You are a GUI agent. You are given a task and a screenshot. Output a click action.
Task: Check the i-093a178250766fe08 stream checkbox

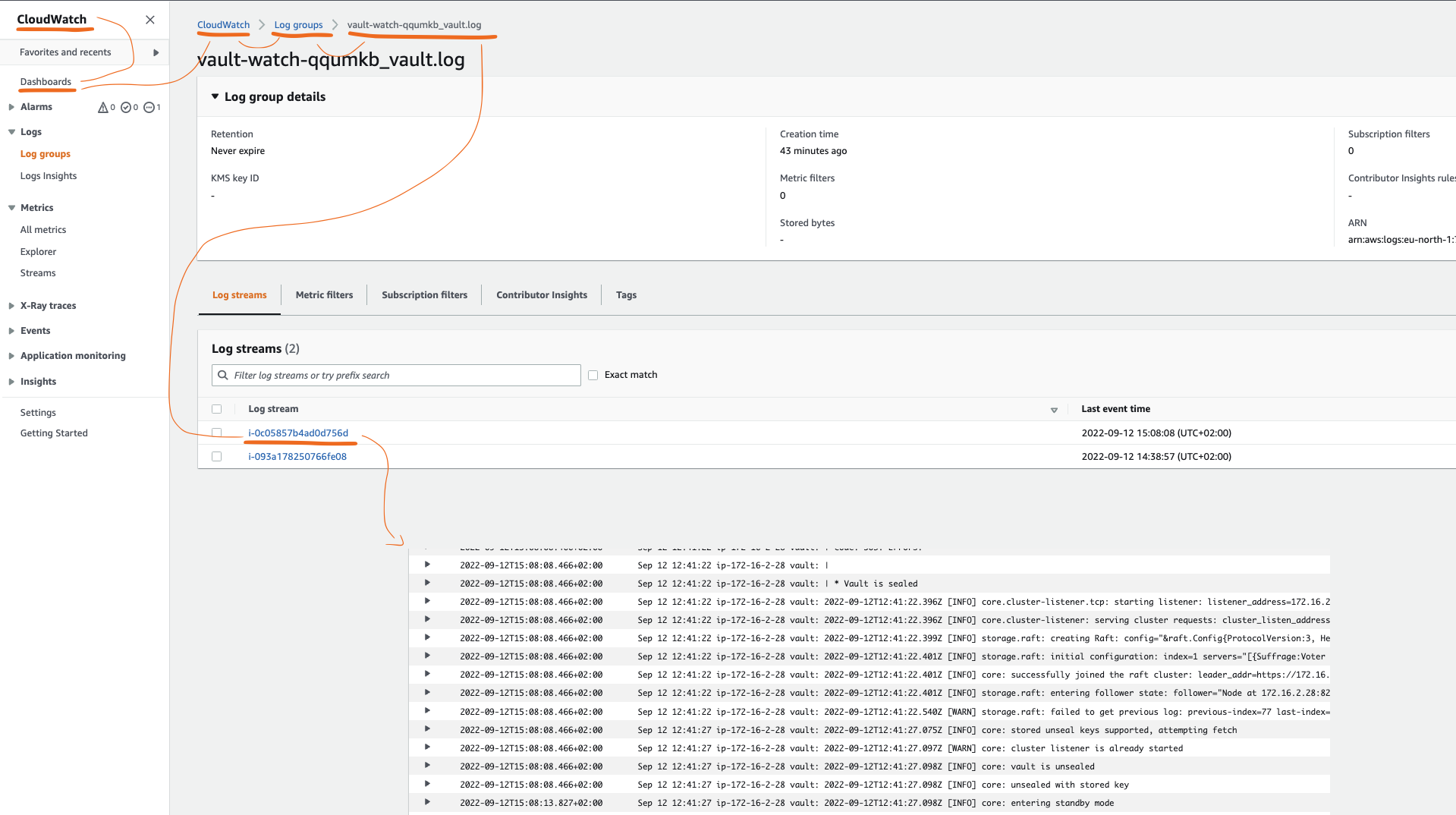click(217, 457)
